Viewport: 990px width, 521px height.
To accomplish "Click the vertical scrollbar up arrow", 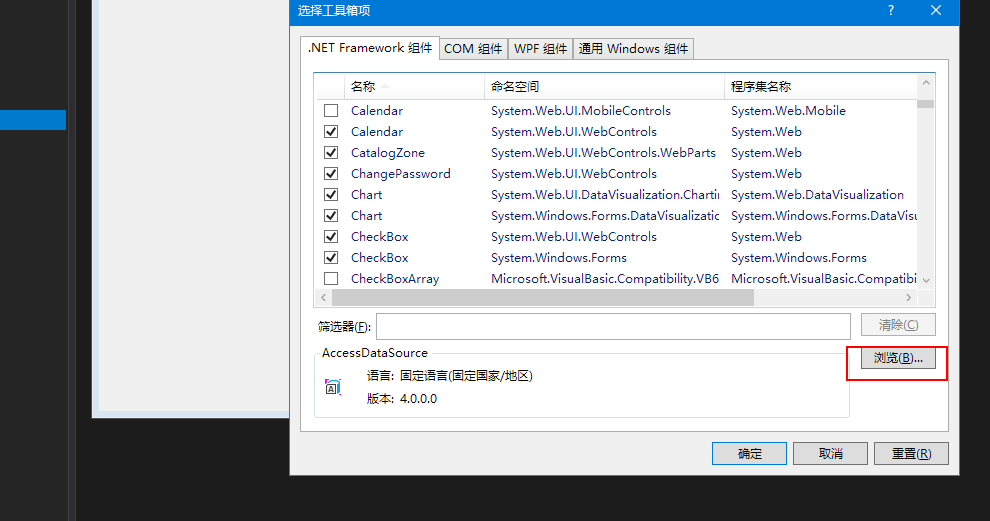I will [x=926, y=83].
